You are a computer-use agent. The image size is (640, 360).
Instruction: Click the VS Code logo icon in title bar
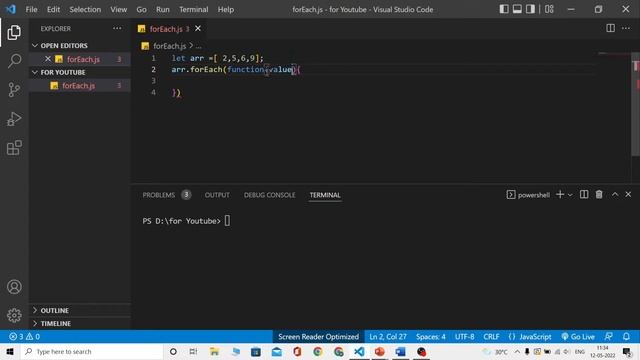pos(11,9)
